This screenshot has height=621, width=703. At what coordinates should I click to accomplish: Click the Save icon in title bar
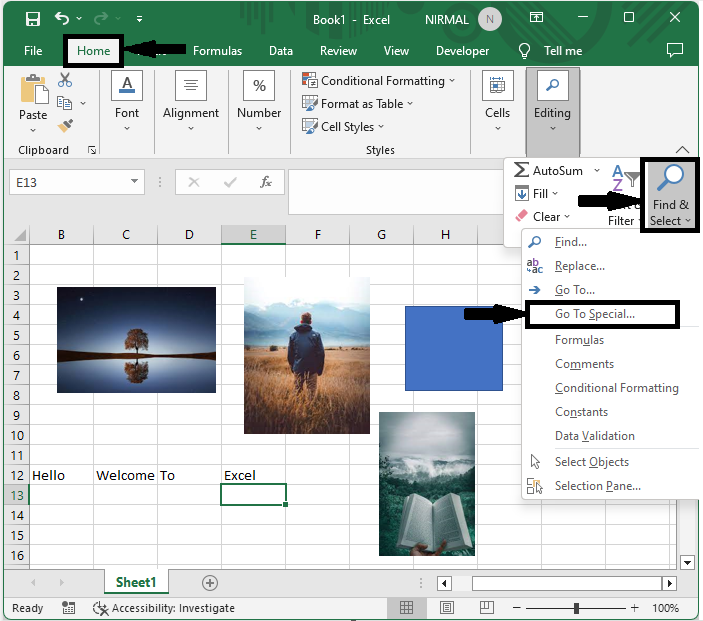pos(32,19)
